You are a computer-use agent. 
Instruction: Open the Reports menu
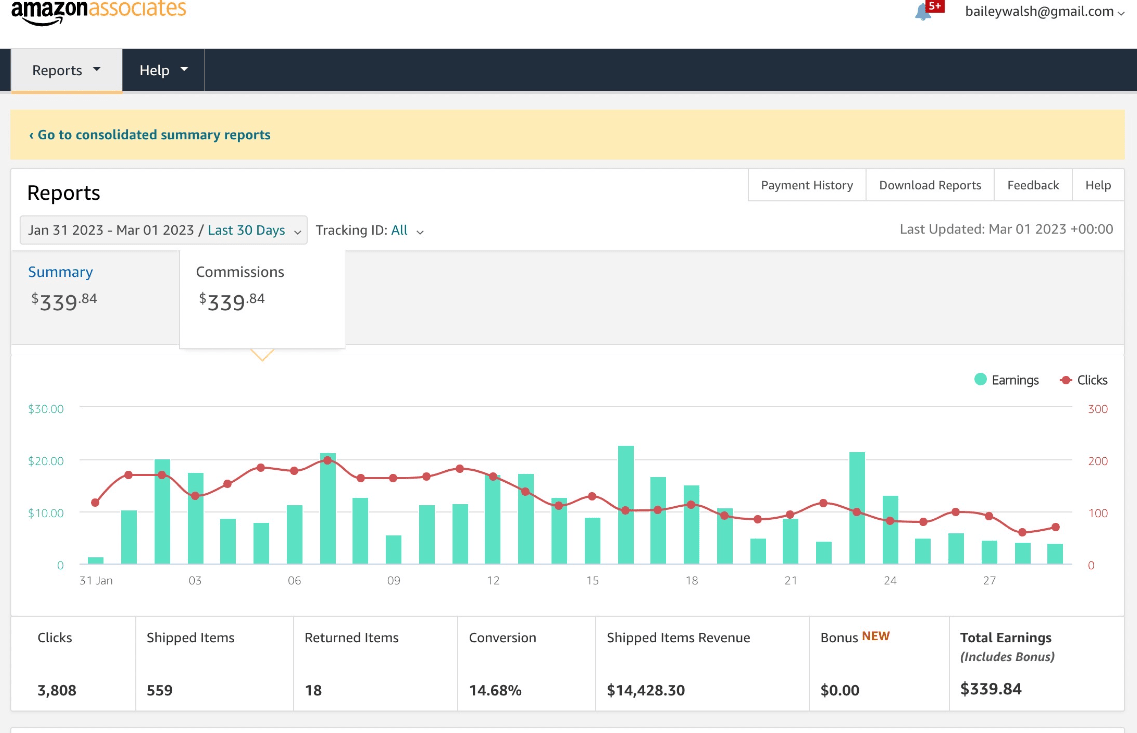66,71
